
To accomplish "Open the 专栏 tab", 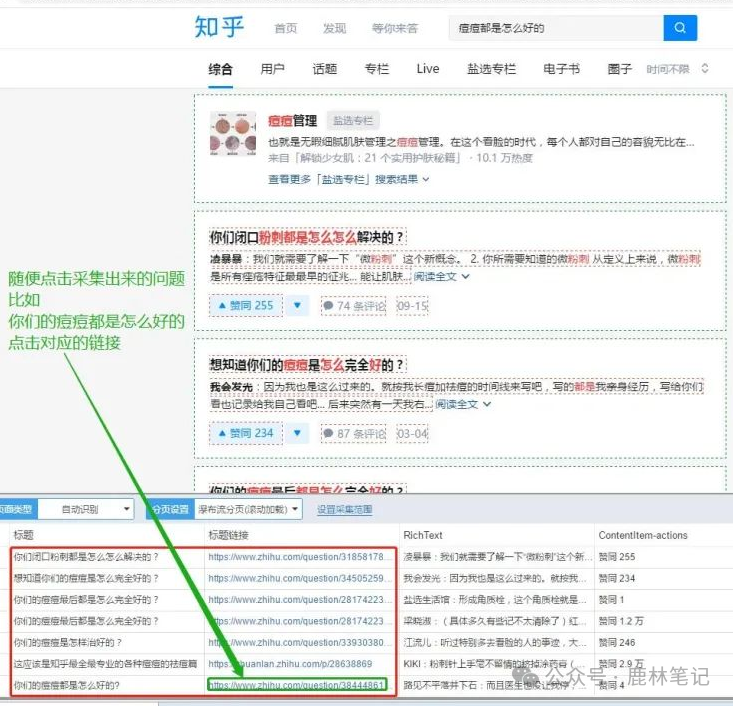I will [377, 69].
